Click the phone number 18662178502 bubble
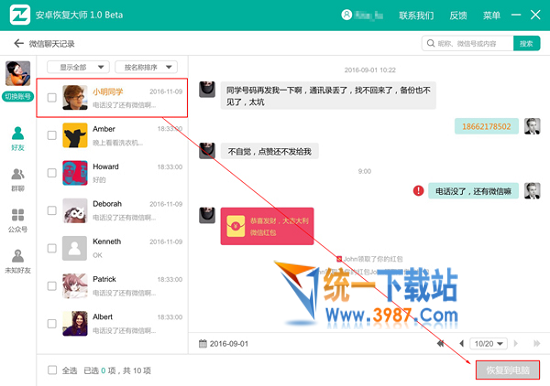The image size is (550, 386). click(487, 126)
